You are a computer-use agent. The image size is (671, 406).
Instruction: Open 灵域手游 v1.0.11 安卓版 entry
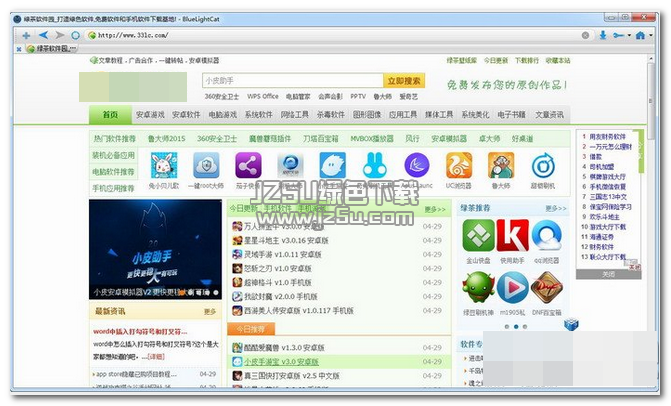click(282, 255)
